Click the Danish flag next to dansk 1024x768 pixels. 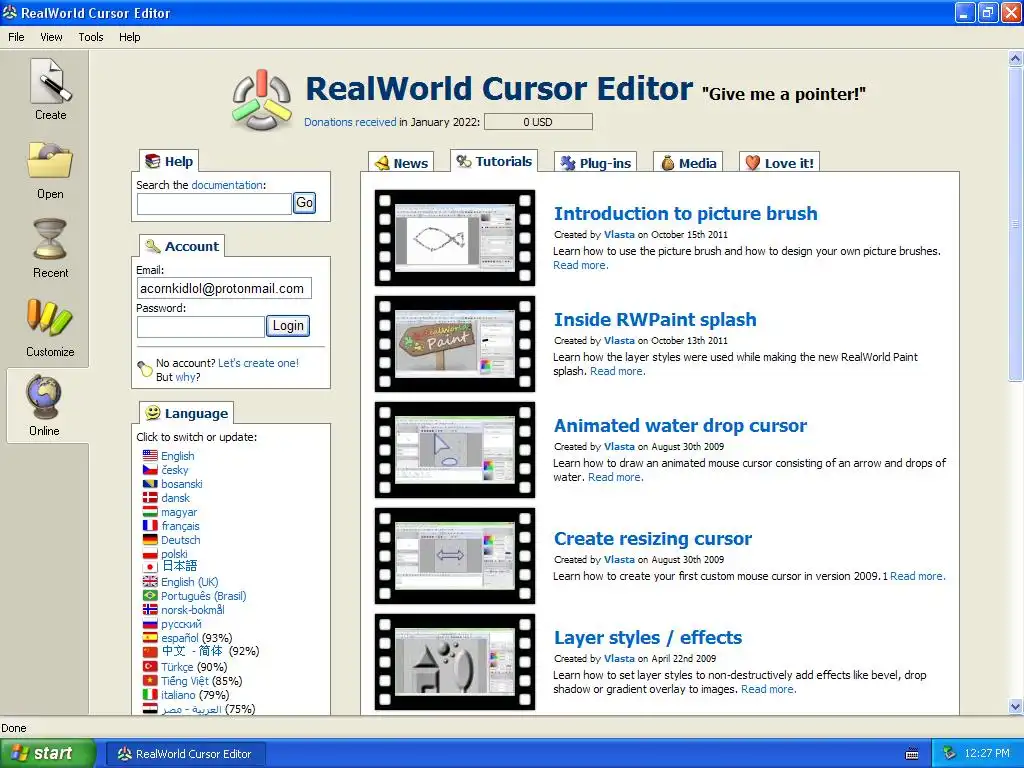tap(150, 498)
